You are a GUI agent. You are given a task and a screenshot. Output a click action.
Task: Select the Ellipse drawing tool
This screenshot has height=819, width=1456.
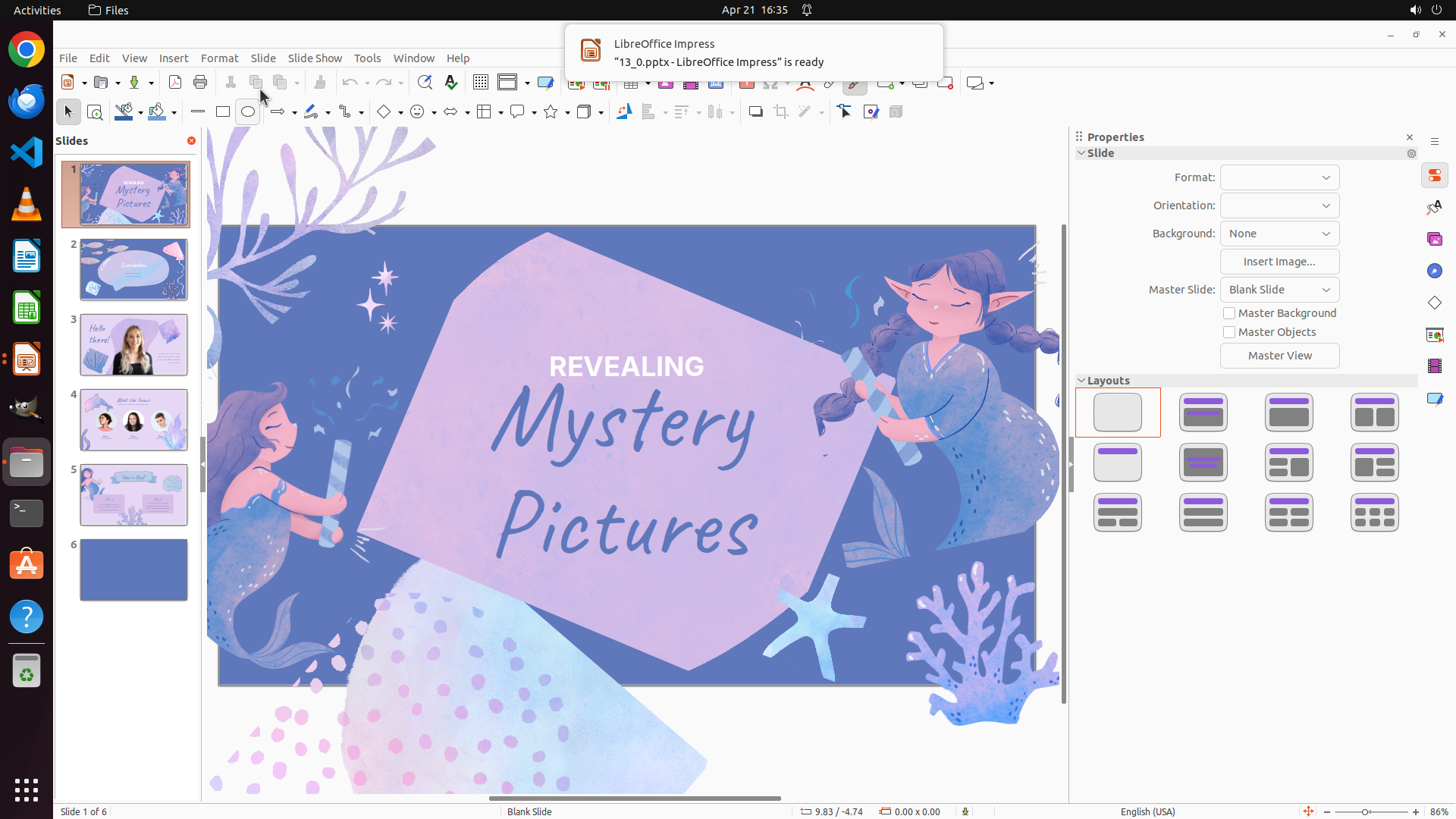(x=248, y=112)
